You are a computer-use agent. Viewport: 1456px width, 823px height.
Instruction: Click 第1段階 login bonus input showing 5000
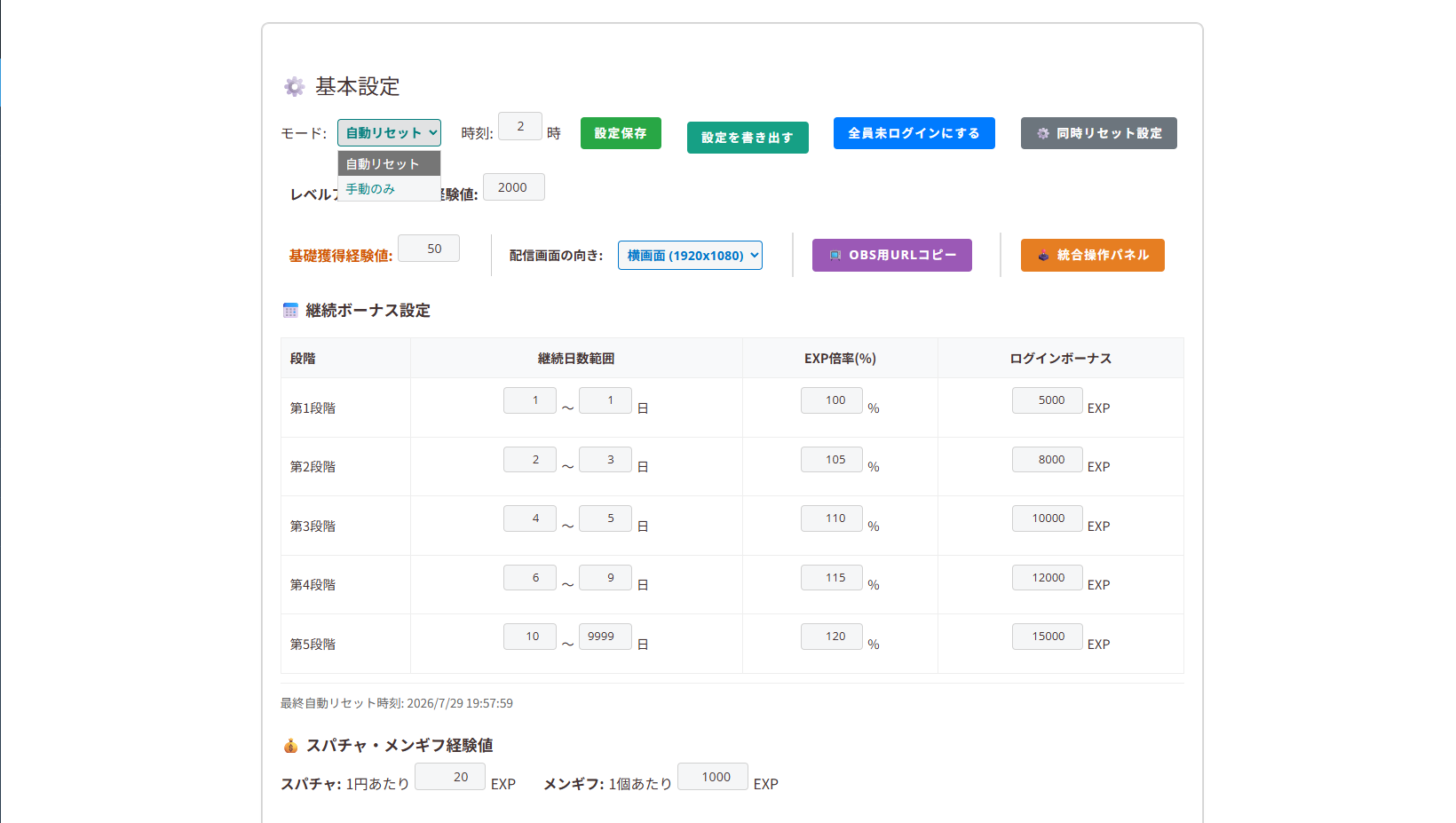tap(1048, 400)
